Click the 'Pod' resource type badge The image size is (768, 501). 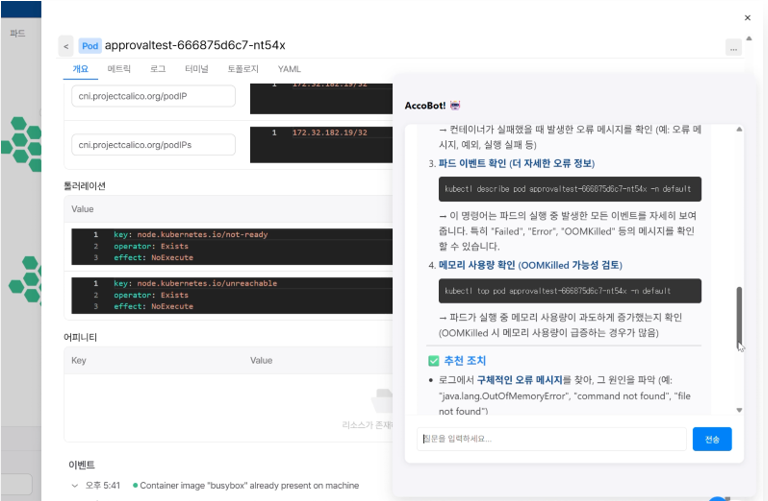90,46
